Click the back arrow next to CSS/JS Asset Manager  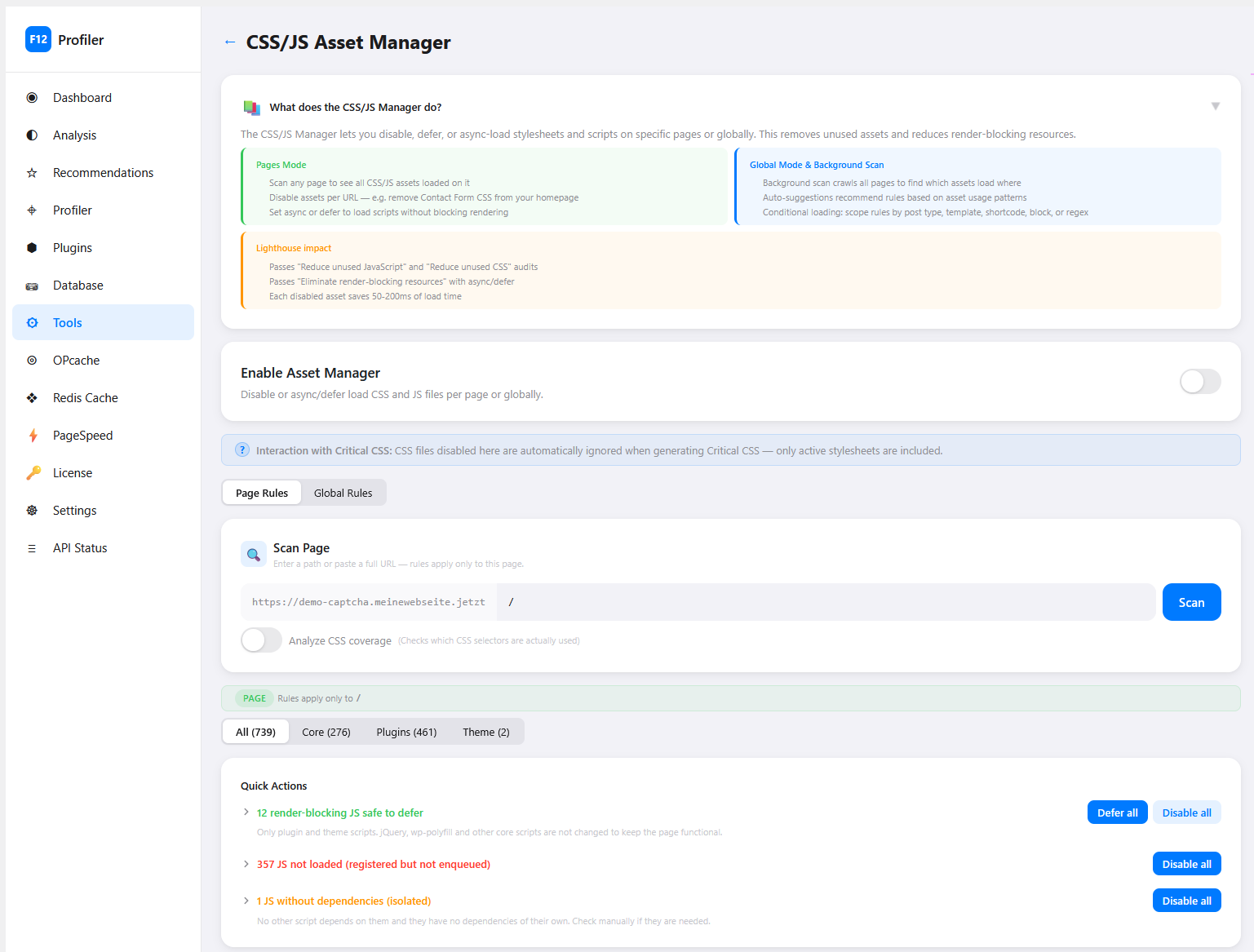229,42
